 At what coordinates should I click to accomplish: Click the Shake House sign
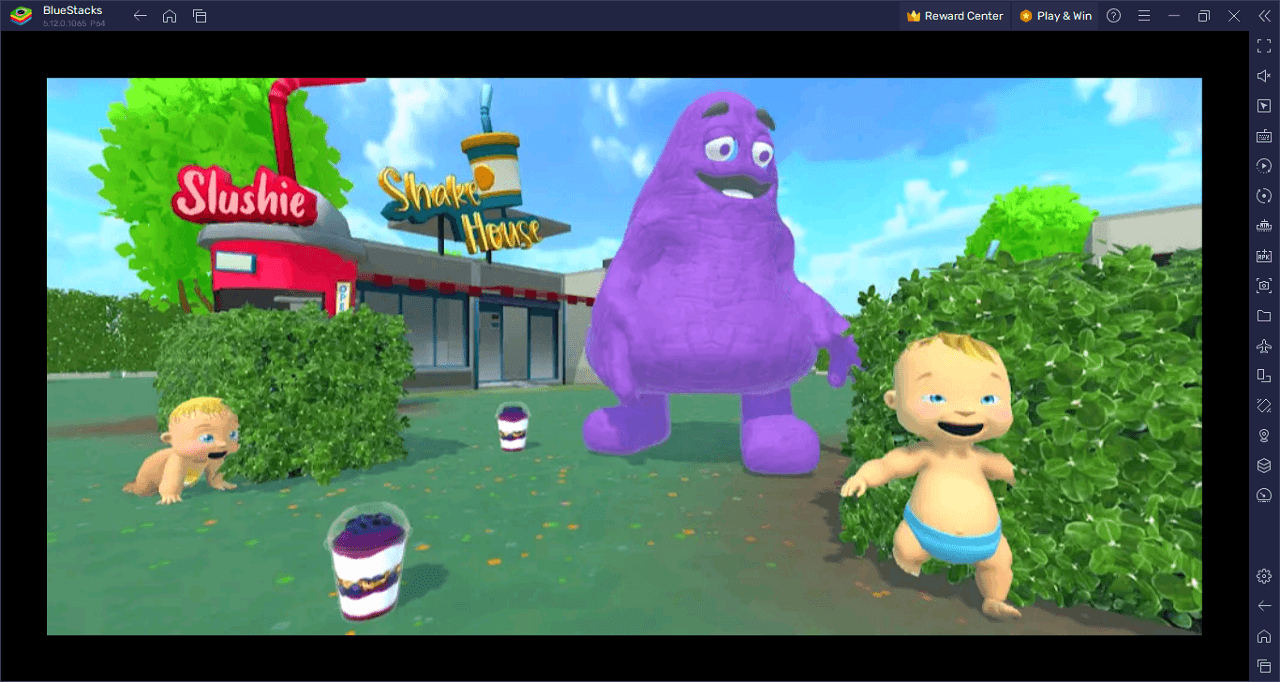pyautogui.click(x=462, y=208)
